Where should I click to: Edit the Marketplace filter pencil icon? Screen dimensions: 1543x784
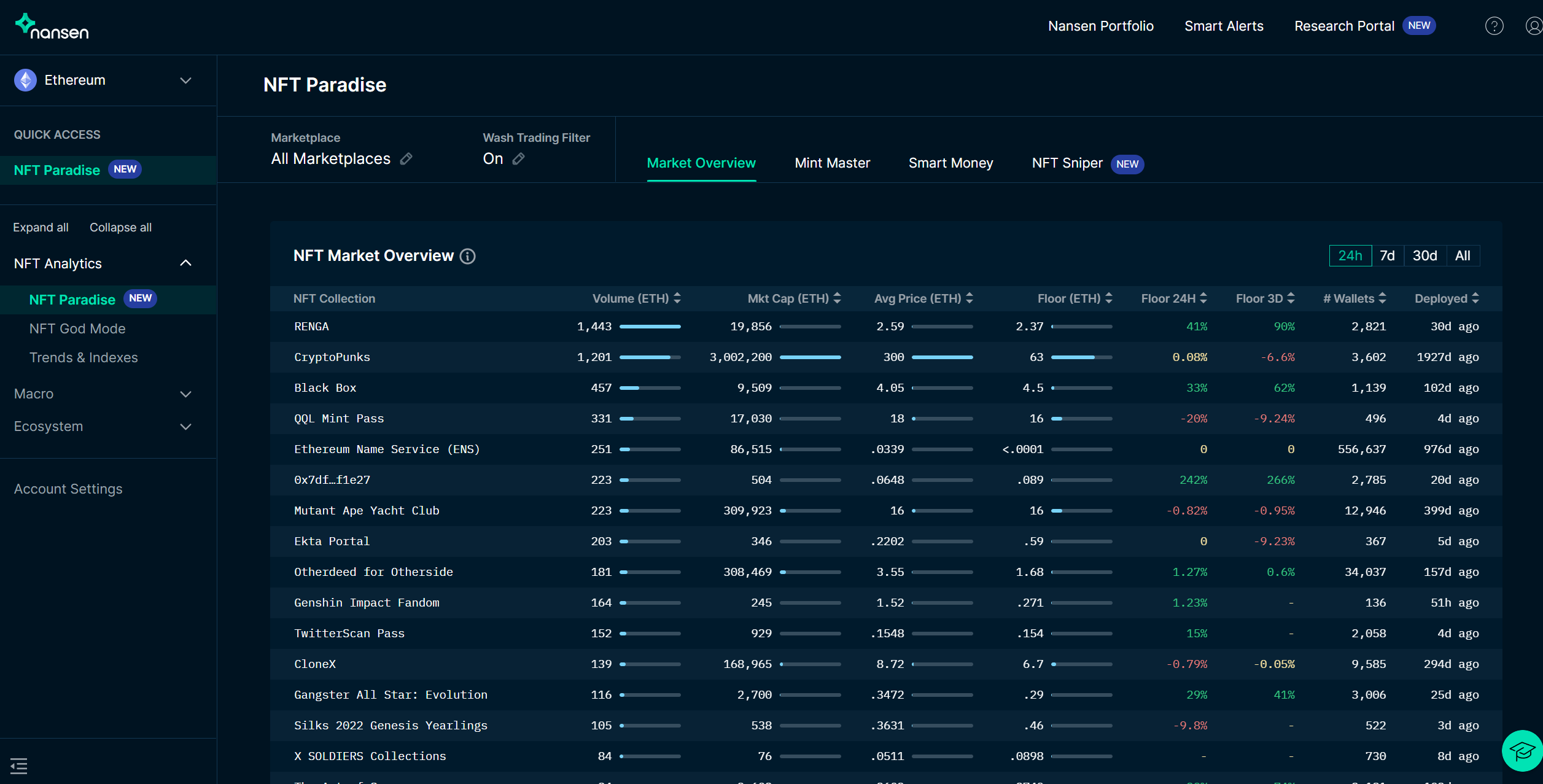406,159
